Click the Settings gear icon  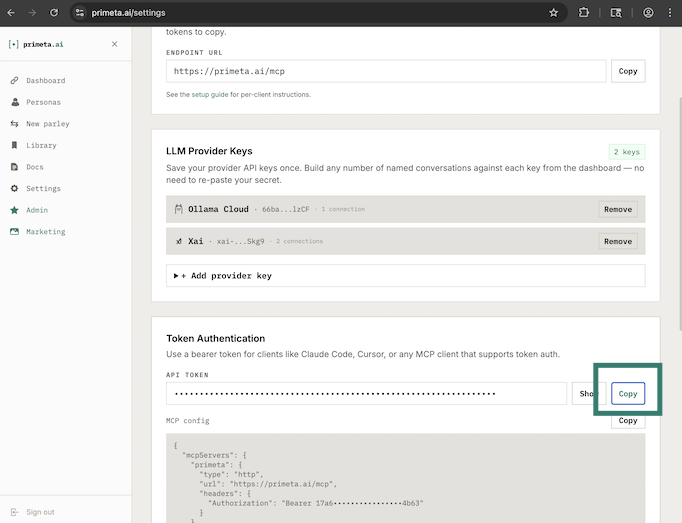click(14, 188)
